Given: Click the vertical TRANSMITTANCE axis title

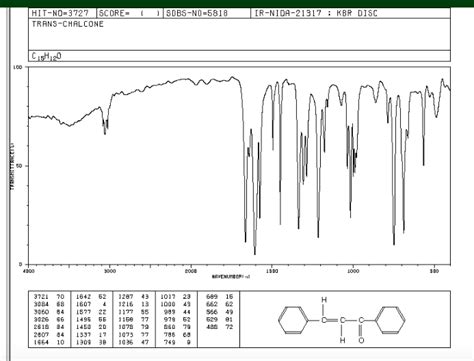Looking at the screenshot, I should pos(12,166).
